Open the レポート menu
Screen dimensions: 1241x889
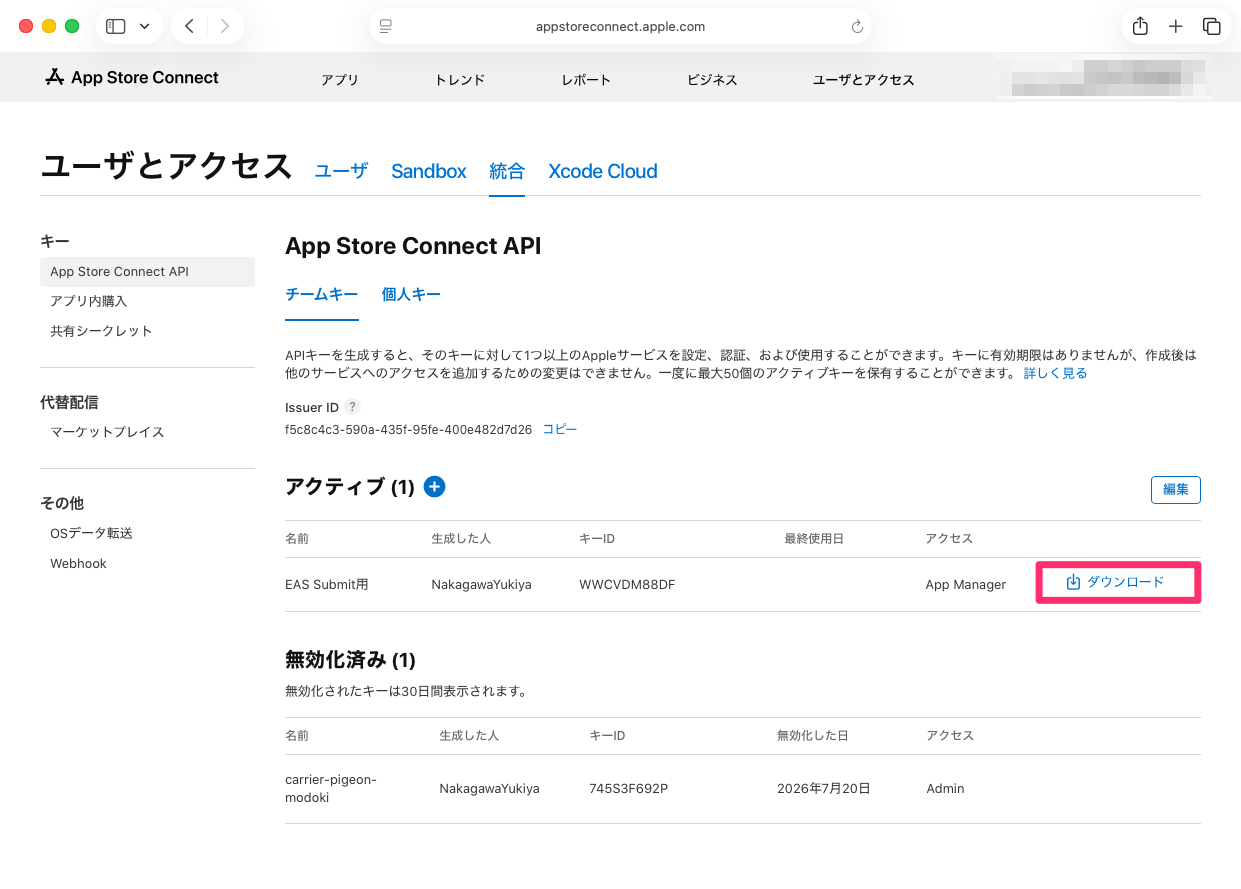pyautogui.click(x=586, y=80)
